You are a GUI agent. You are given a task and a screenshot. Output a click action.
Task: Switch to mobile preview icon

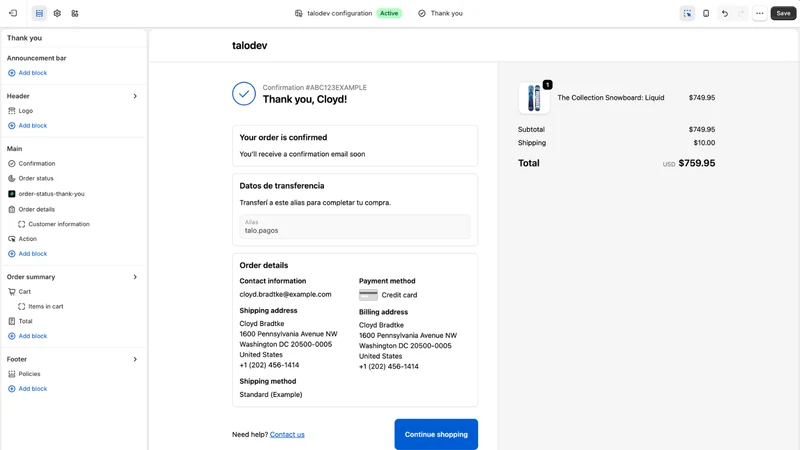click(x=706, y=13)
